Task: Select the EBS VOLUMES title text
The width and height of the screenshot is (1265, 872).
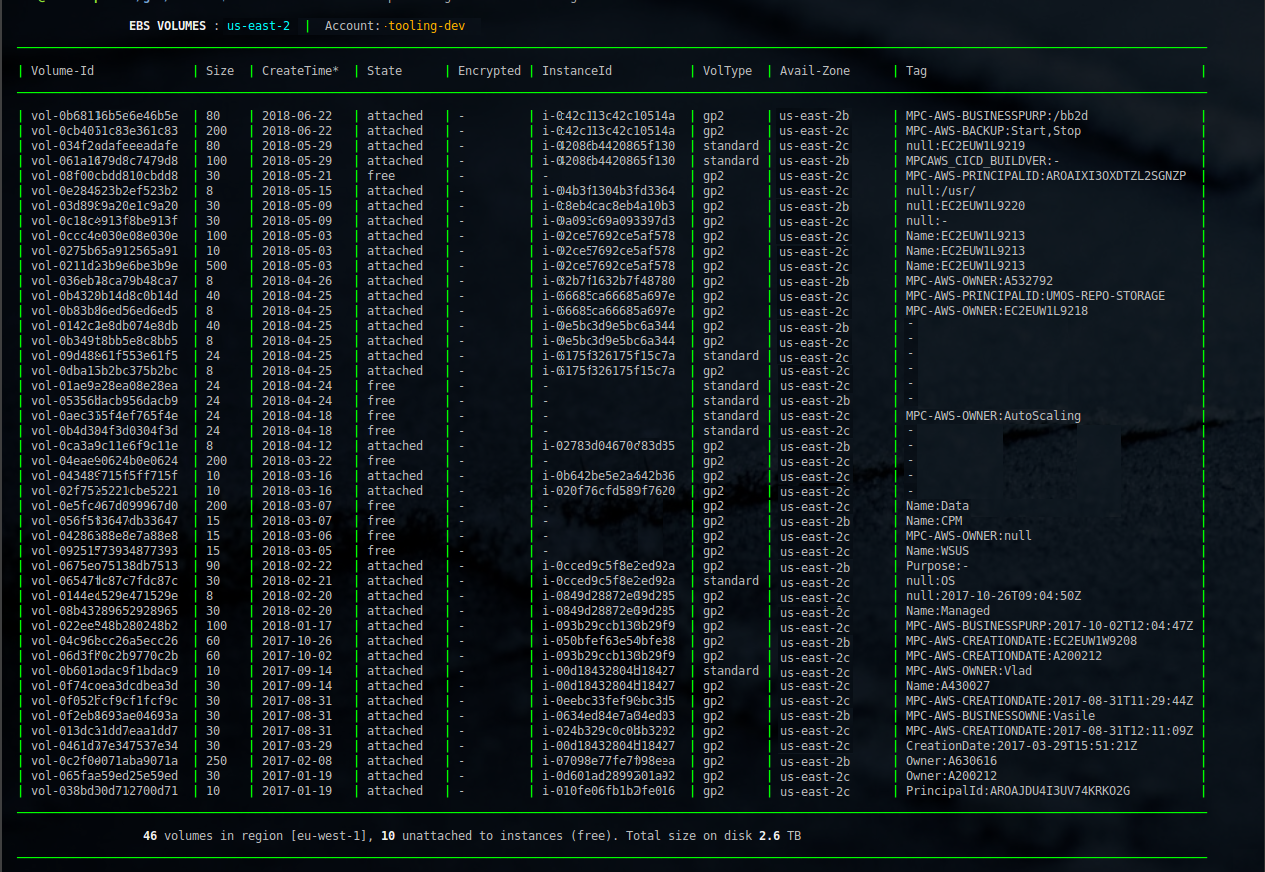Action: [x=167, y=26]
